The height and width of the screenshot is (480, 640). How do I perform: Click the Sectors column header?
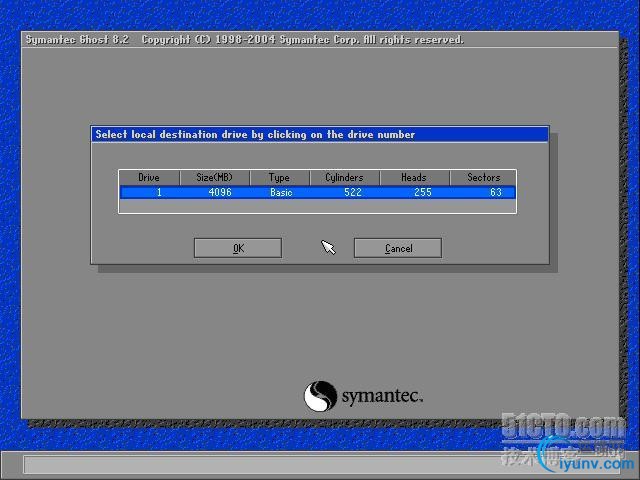pyautogui.click(x=483, y=178)
